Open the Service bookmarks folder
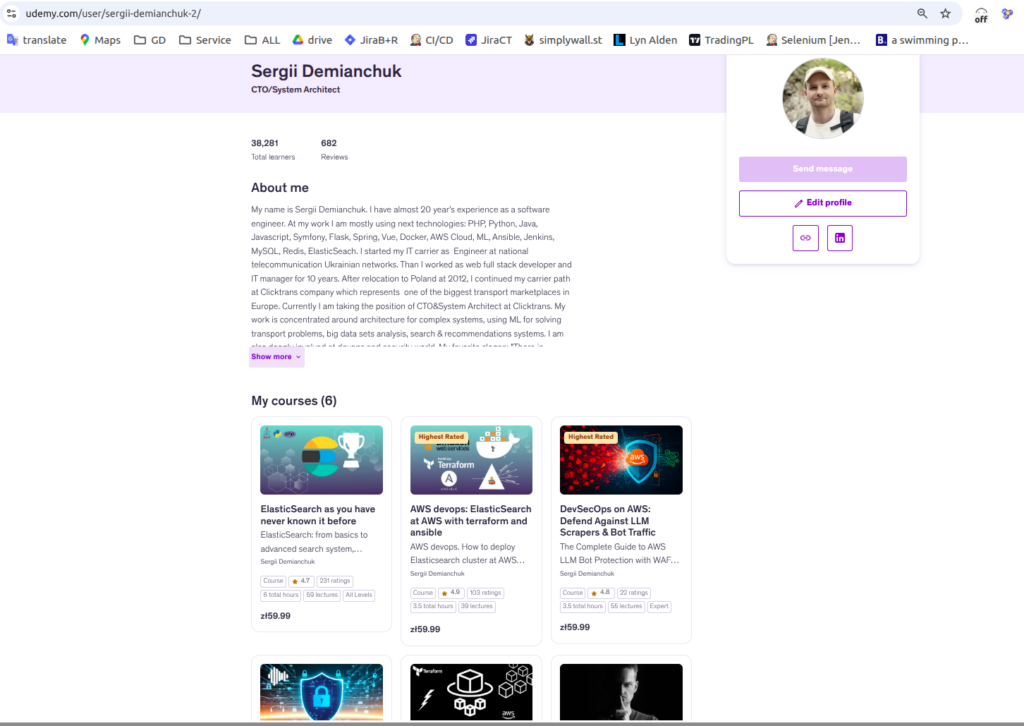The height and width of the screenshot is (726, 1024). [205, 40]
